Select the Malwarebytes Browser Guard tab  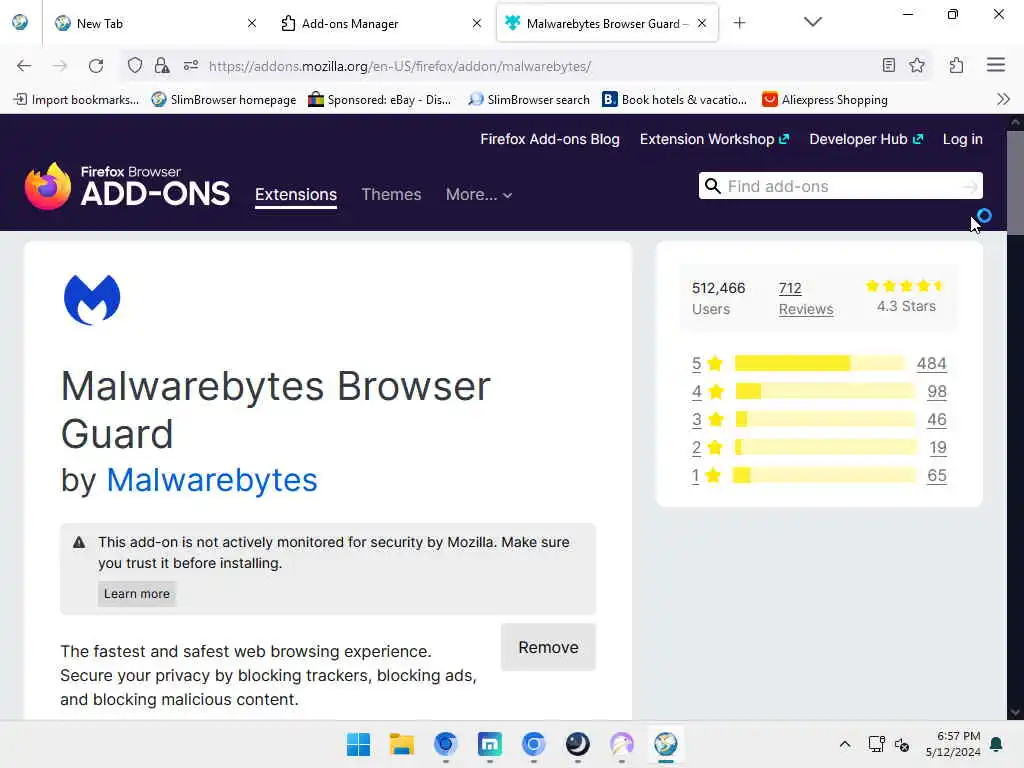[x=607, y=24]
